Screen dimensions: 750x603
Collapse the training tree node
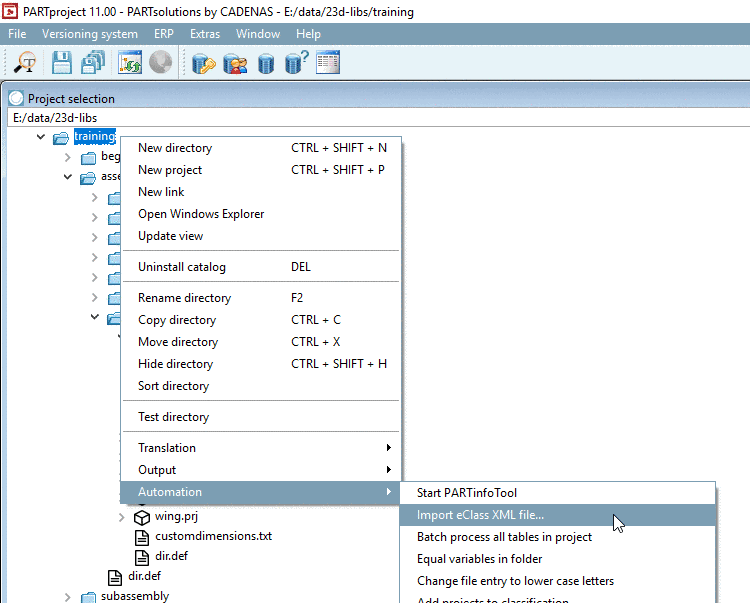pos(41,137)
